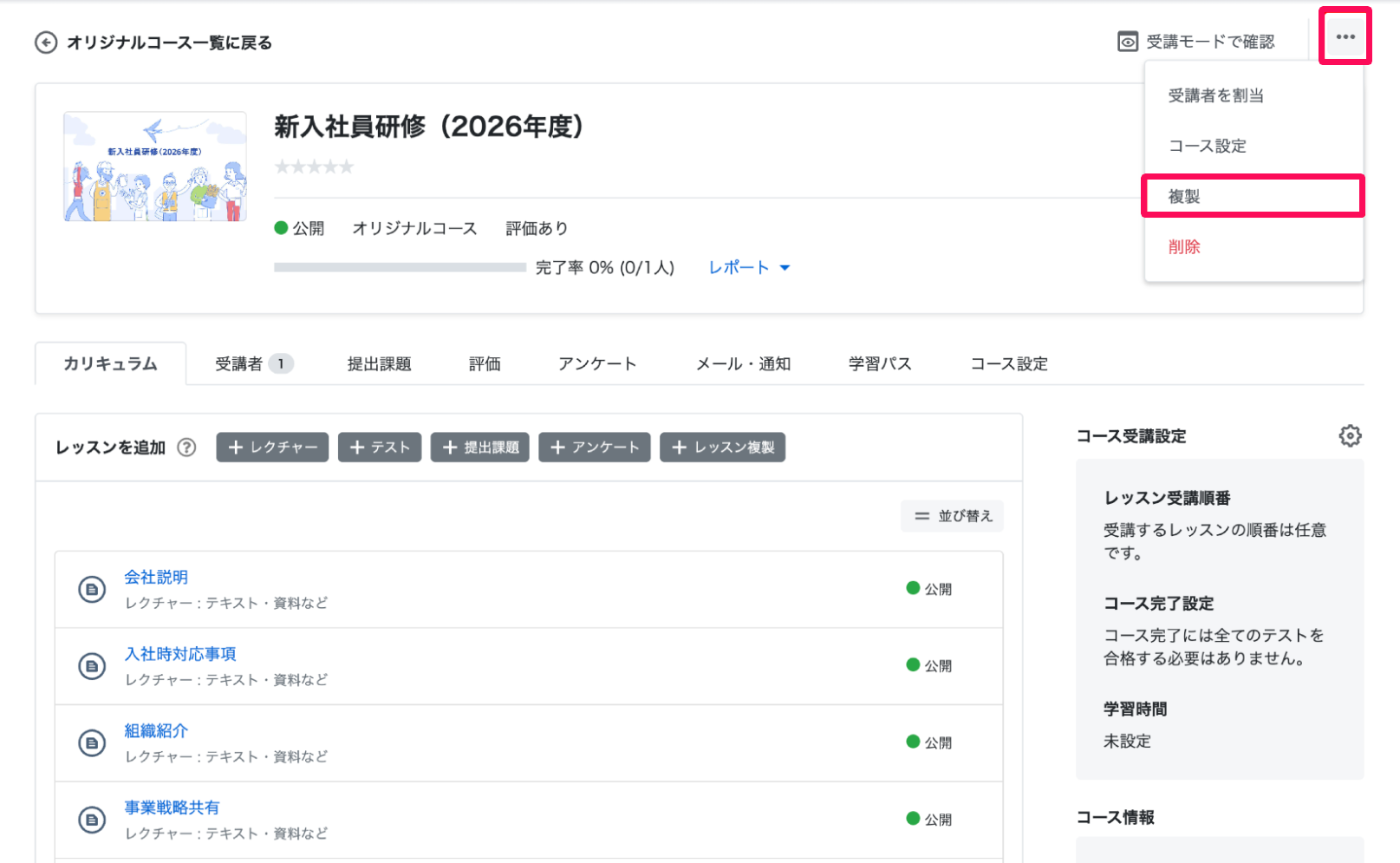
Task: Open the 入社時対応事項 lesson link
Action: (x=180, y=654)
